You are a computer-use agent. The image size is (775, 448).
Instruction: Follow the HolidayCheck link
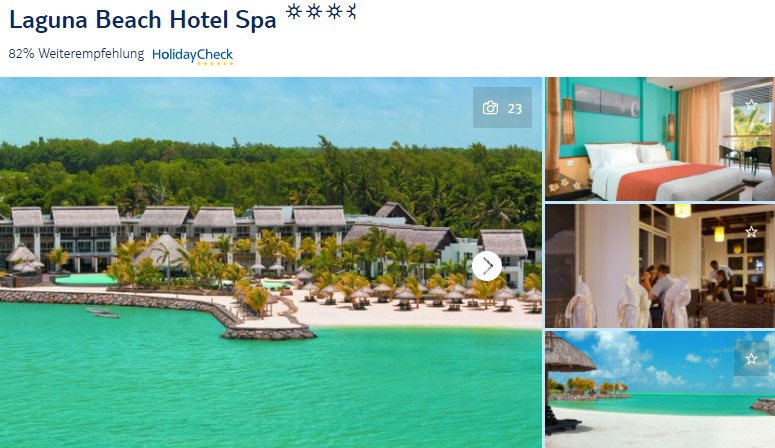coord(192,55)
